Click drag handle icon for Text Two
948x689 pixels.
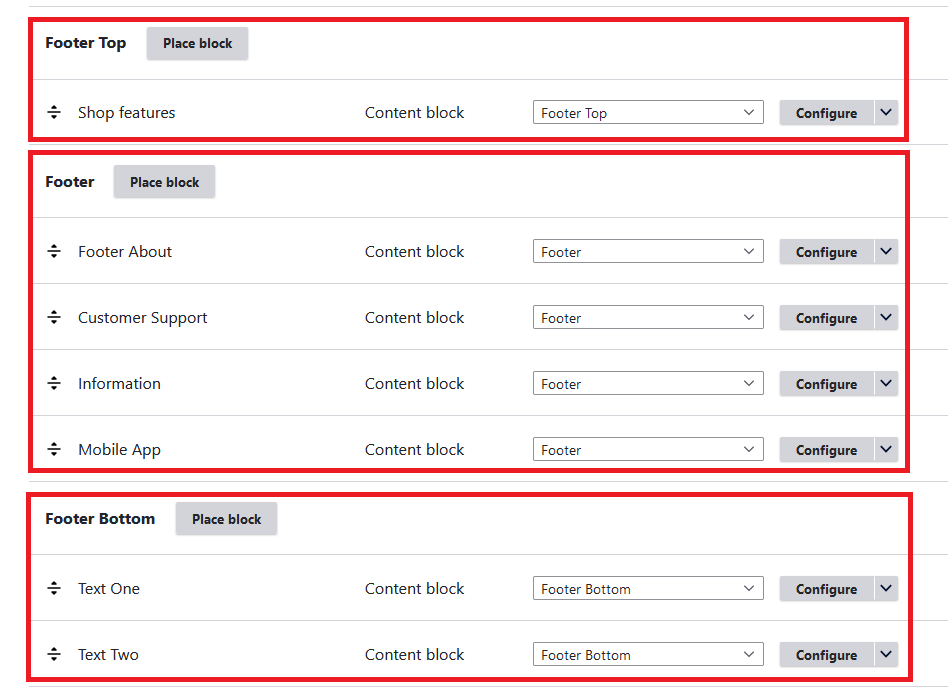point(54,655)
